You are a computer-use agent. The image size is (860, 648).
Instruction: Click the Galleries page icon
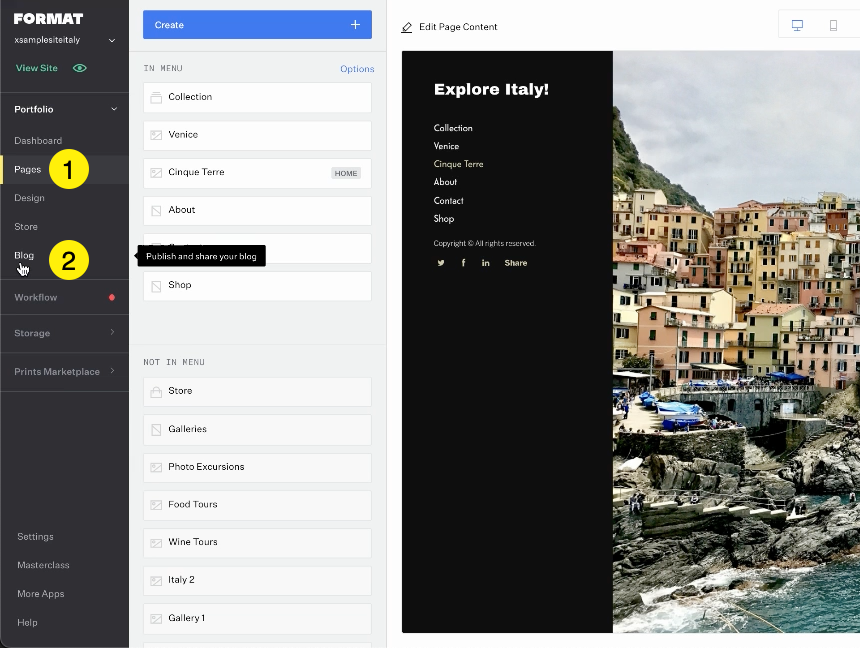click(156, 430)
